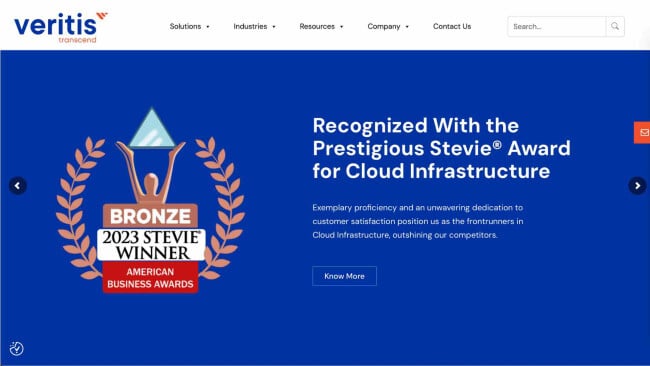Focus the Search input field
Viewport: 650px width, 366px height.
point(557,27)
